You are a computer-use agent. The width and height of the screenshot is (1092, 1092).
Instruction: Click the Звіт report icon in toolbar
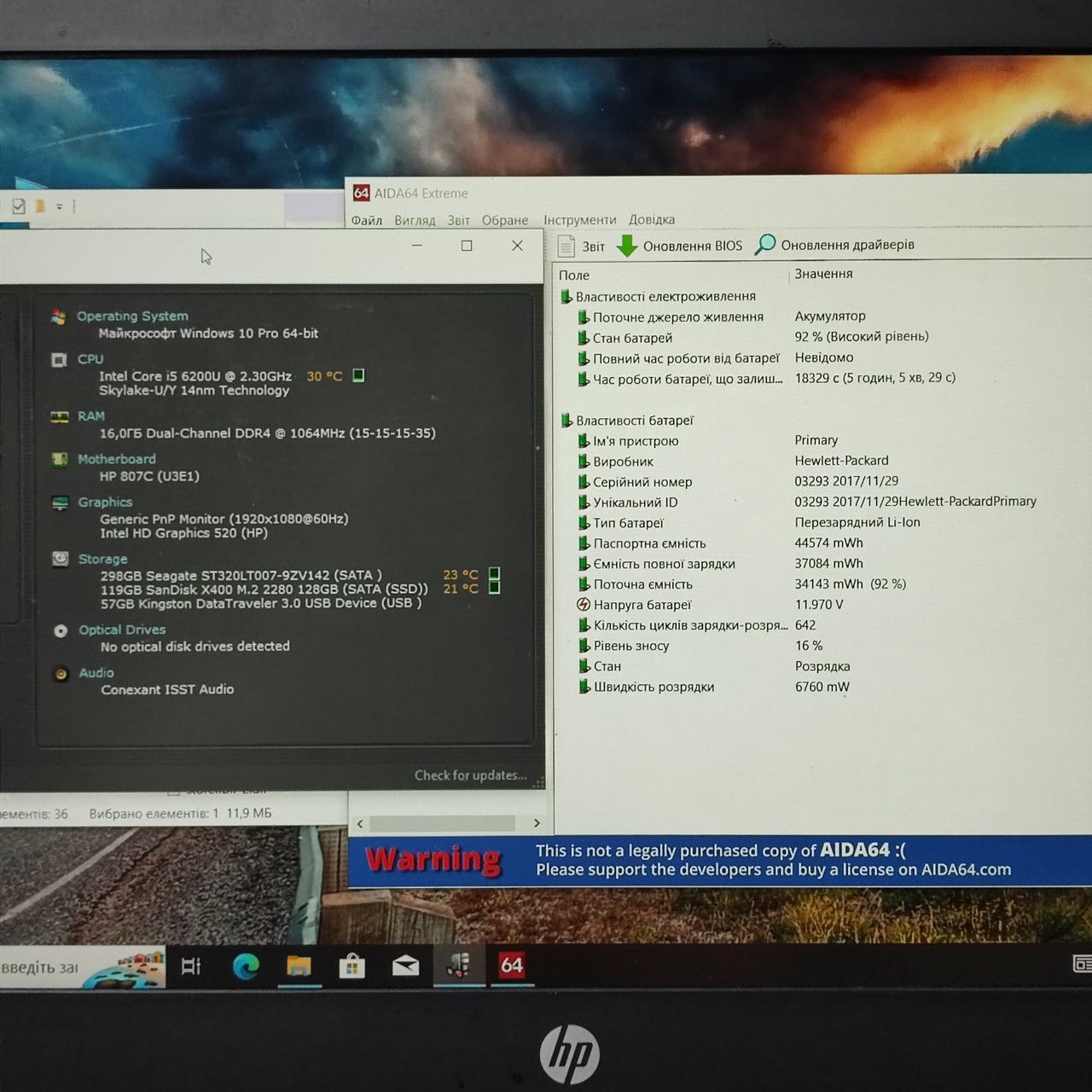coord(566,246)
